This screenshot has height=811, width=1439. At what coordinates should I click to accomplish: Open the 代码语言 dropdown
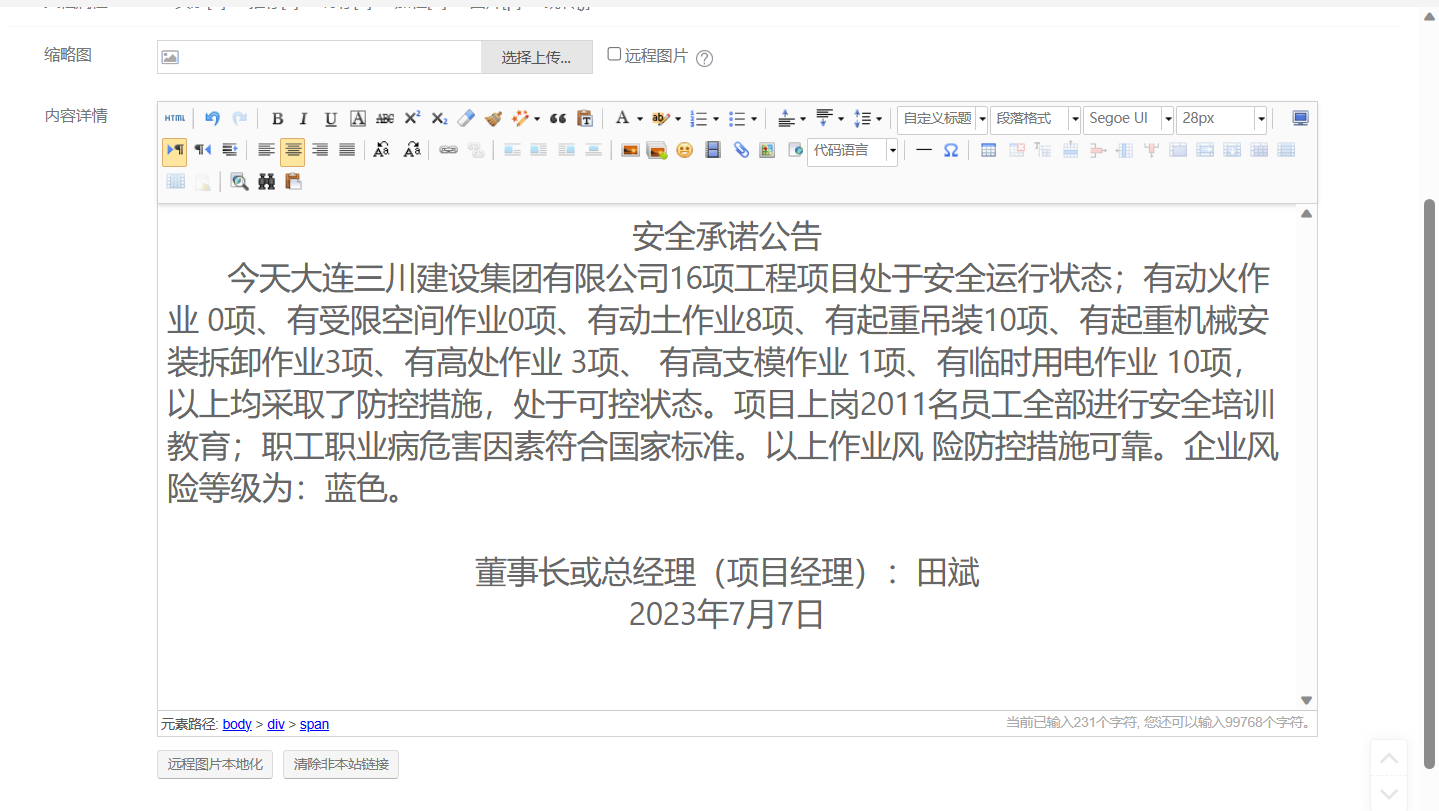click(x=852, y=151)
